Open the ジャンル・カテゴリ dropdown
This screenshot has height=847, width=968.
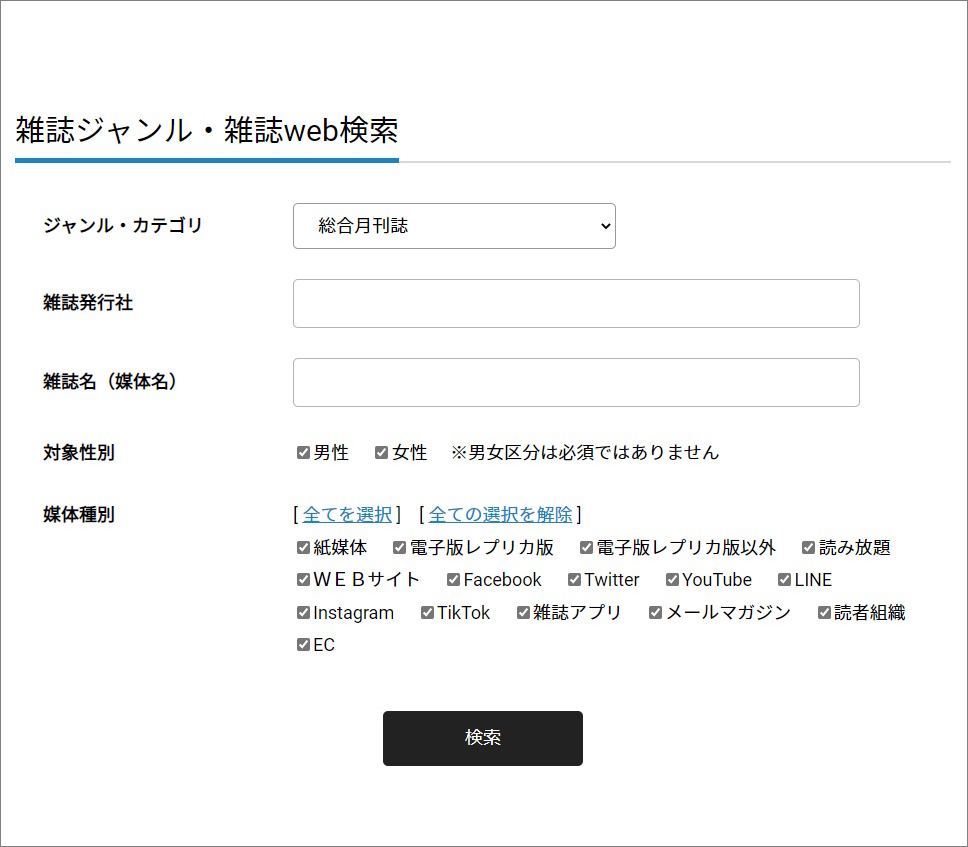[454, 226]
